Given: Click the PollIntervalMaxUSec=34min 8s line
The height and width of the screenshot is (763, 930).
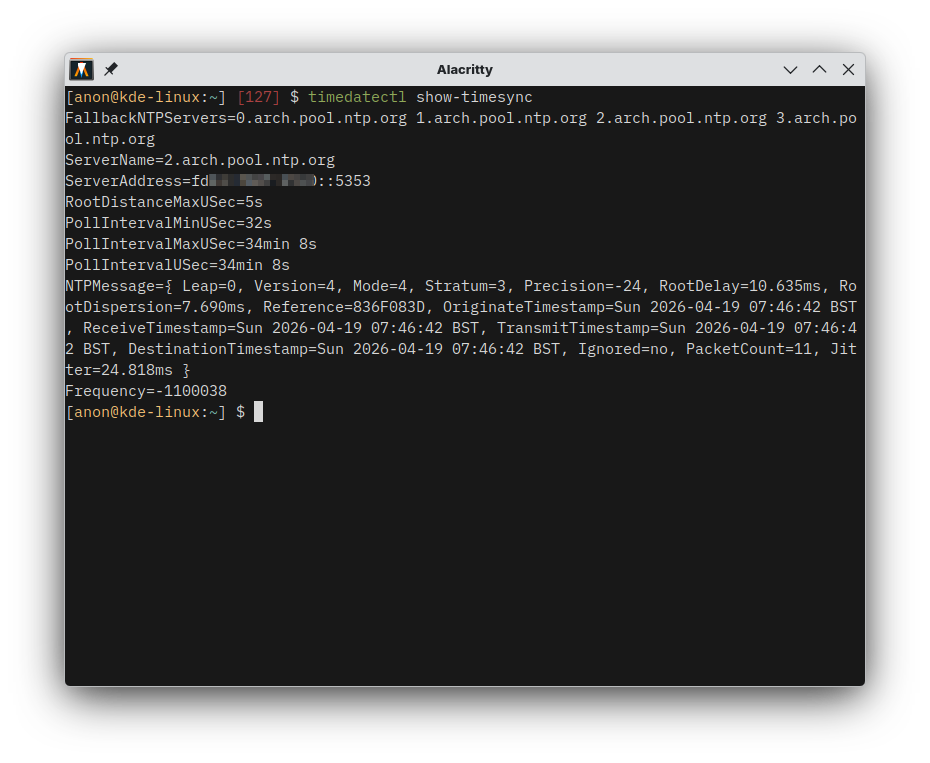Looking at the screenshot, I should click(x=191, y=244).
